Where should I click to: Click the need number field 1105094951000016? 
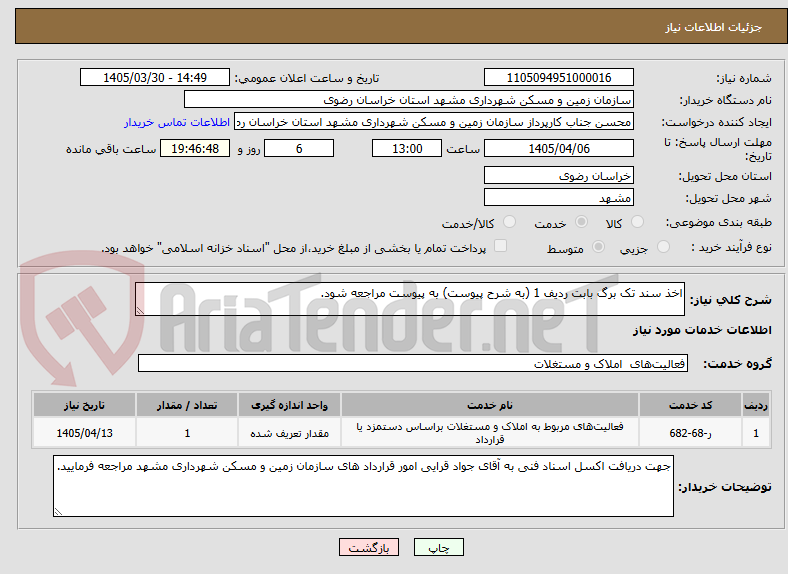pyautogui.click(x=558, y=77)
